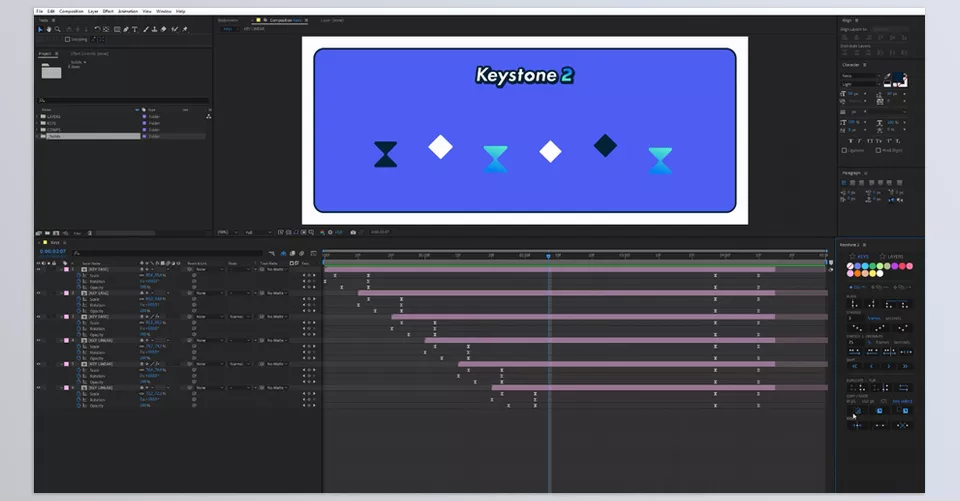This screenshot has height=501, width=960.
Task: Select the Clone Stamp tool
Action: pyautogui.click(x=154, y=29)
